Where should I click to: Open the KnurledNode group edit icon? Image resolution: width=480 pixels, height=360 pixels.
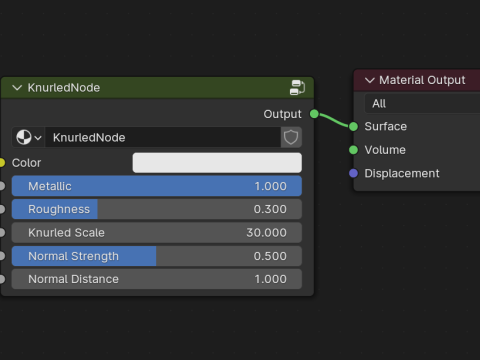(297, 88)
